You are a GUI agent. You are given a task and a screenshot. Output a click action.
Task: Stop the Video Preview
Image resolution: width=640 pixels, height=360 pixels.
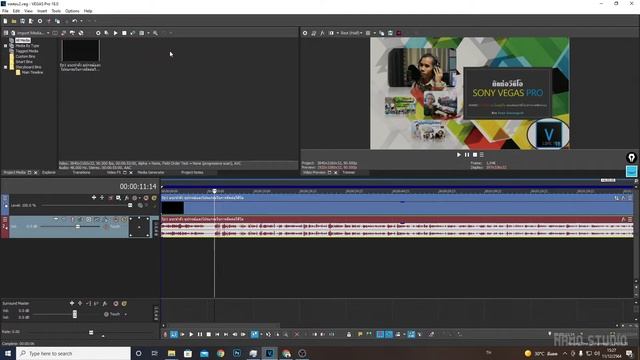coord(475,155)
